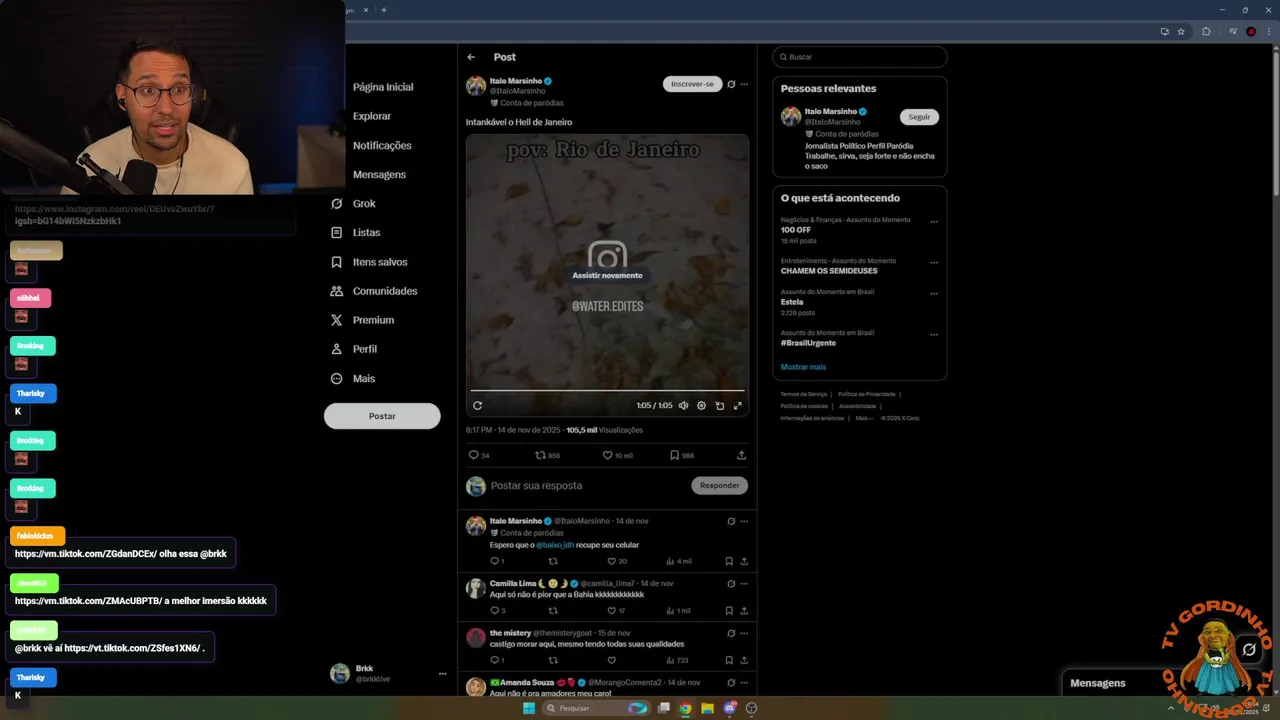Click the #BrasilUrgente trending topic
Screen dimensions: 1280x720
tap(808, 343)
